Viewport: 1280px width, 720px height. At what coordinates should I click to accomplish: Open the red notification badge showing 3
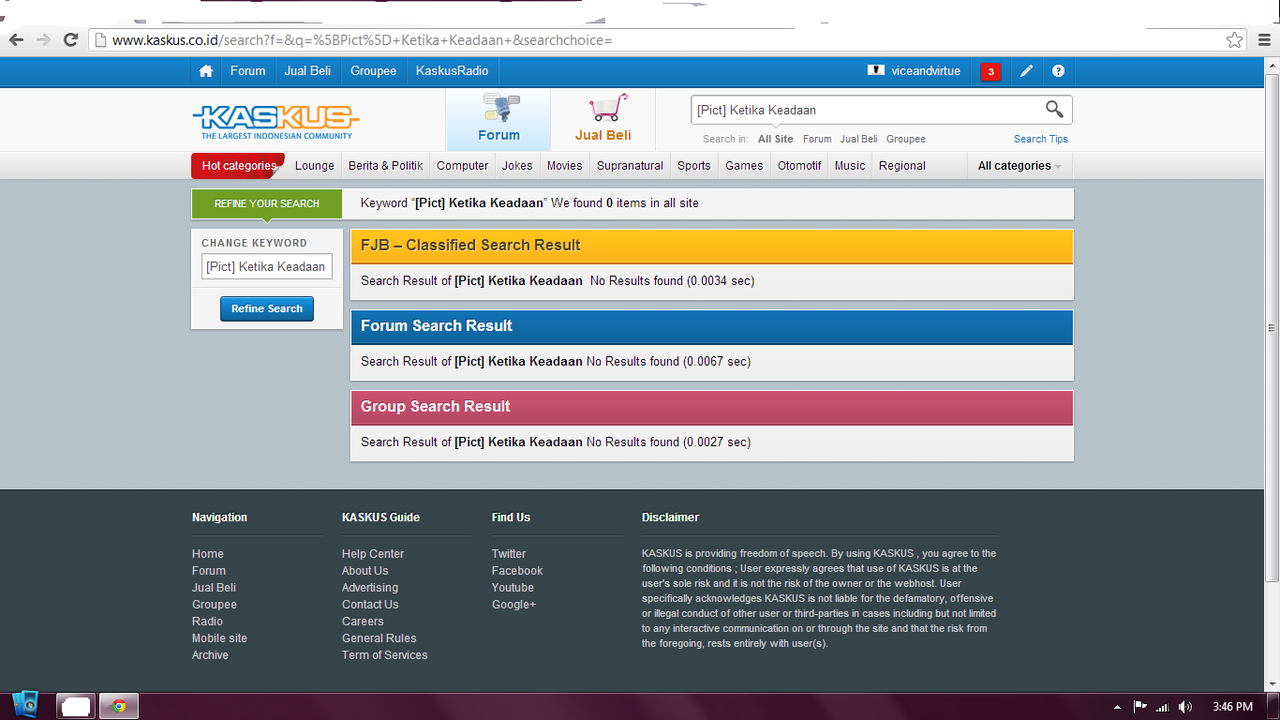(x=991, y=71)
